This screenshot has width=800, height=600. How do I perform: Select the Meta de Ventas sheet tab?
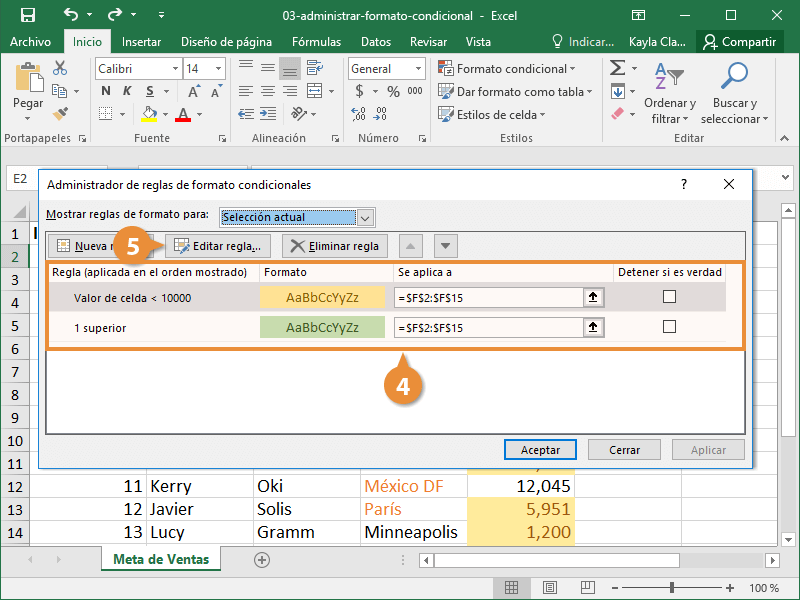tap(161, 559)
